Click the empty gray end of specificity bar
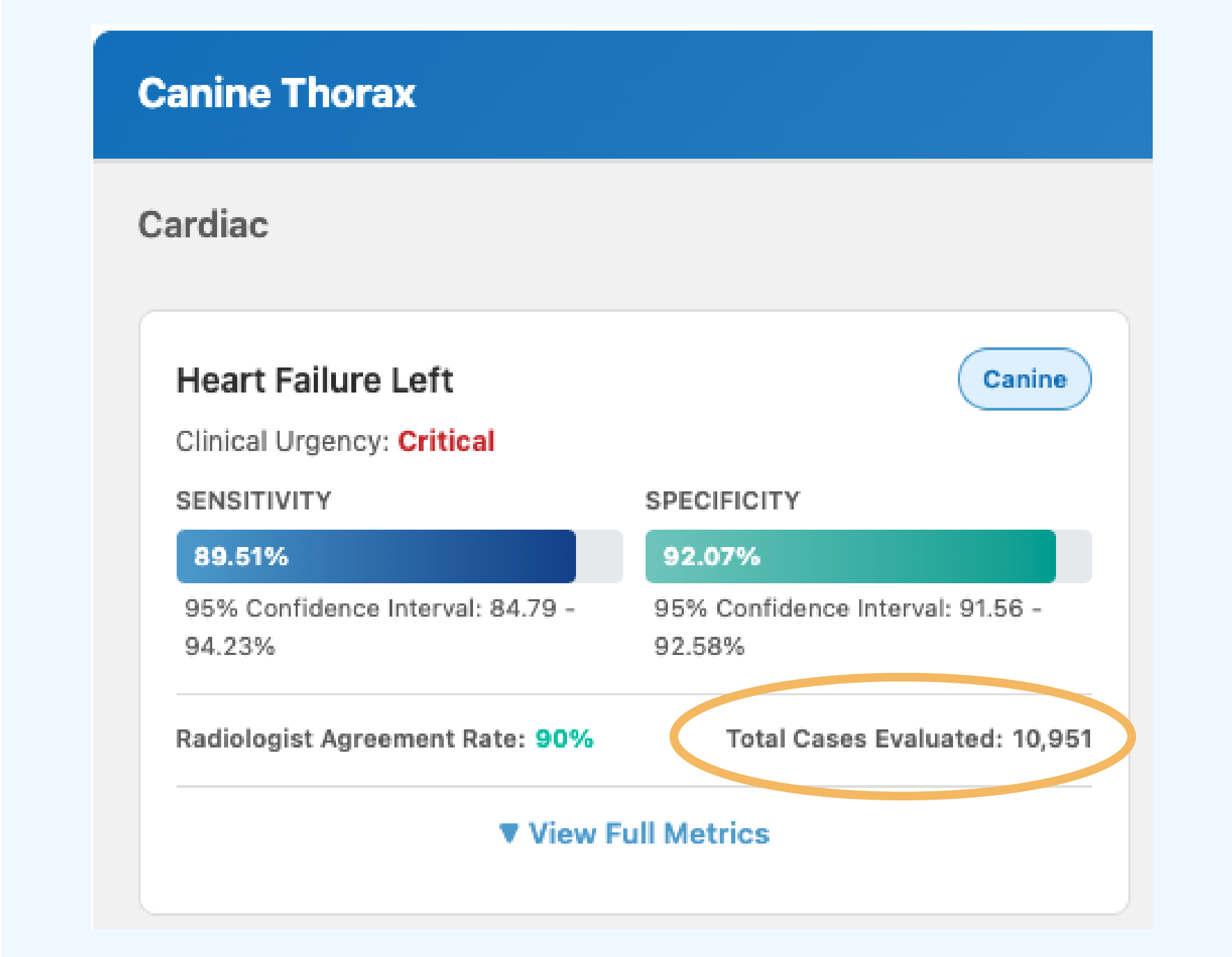Image resolution: width=1232 pixels, height=957 pixels. point(1073,557)
